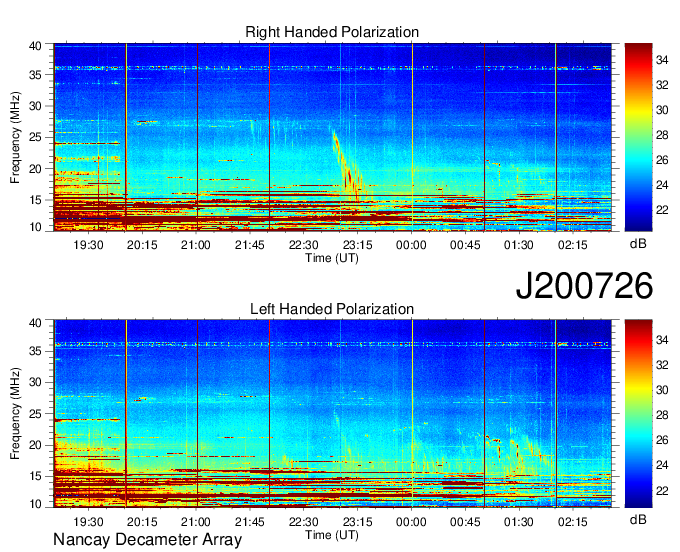Click Time (UT) label under Left Handed plot

tap(332, 535)
